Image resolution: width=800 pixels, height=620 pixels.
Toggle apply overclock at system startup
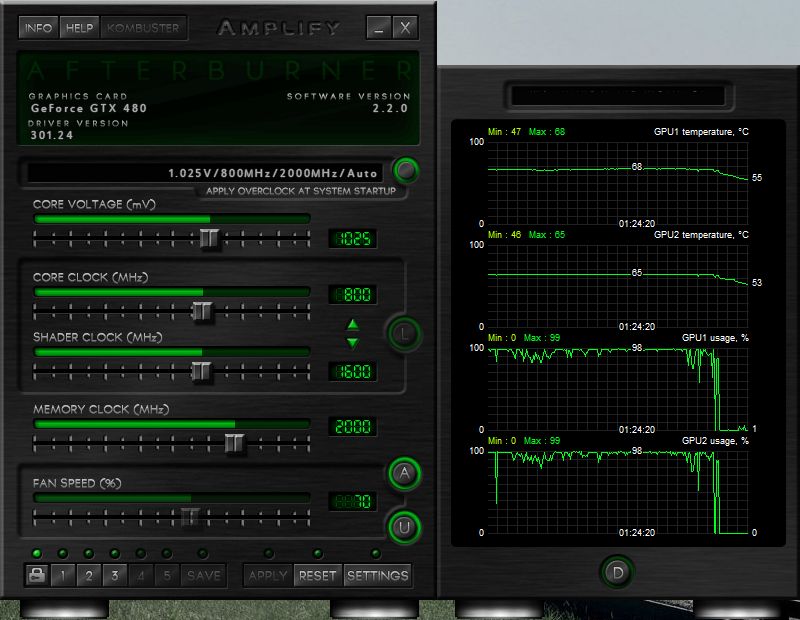[406, 170]
